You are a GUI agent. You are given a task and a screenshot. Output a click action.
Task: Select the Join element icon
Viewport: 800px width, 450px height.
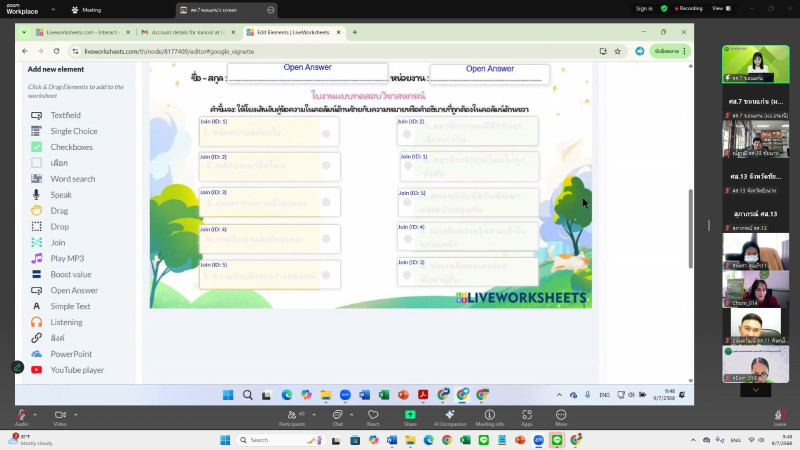[36, 242]
